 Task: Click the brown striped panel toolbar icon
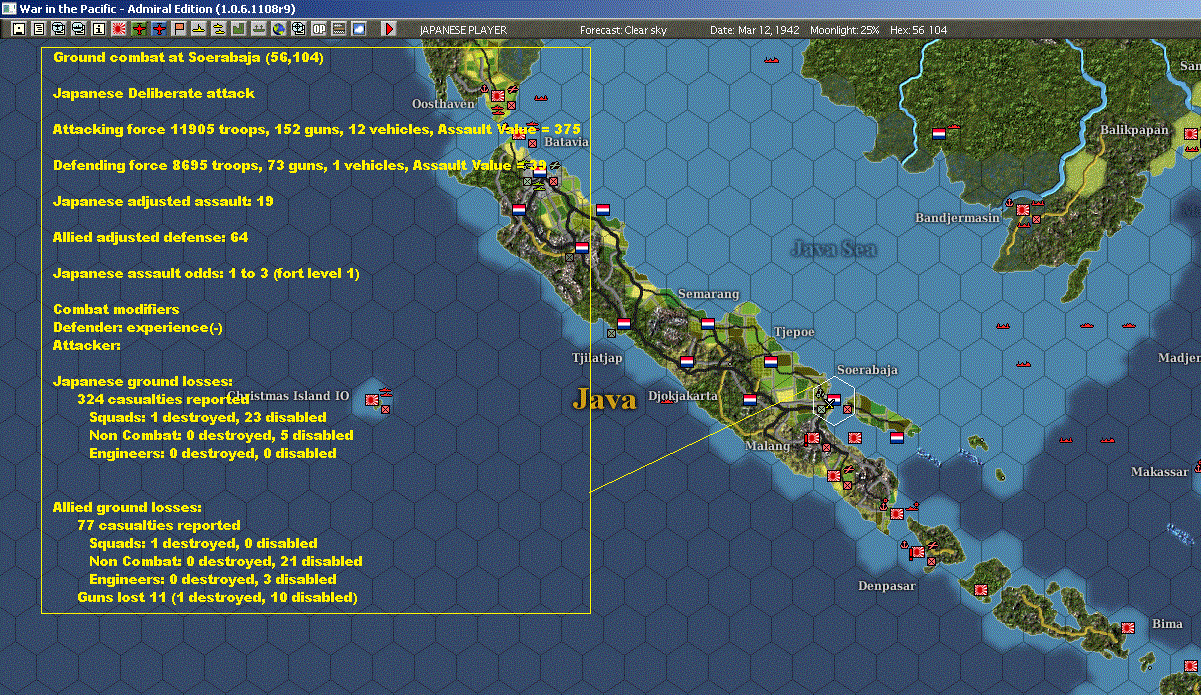338,30
